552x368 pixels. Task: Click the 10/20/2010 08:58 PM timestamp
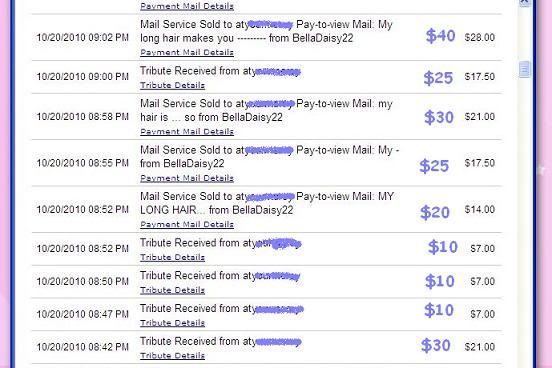[x=83, y=117]
